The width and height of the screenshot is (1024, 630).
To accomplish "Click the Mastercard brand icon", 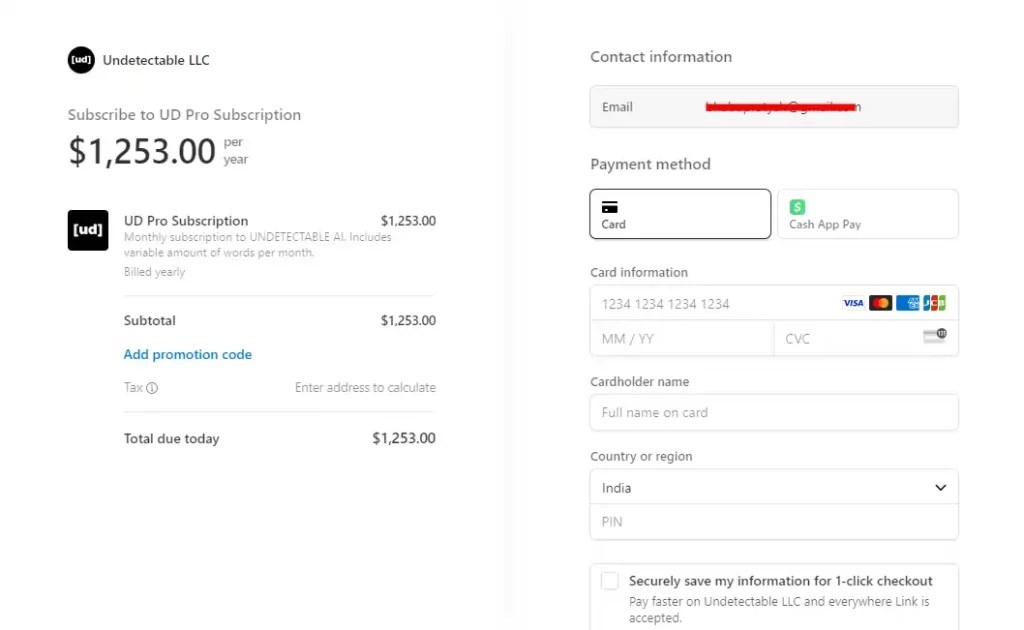I will [x=880, y=303].
